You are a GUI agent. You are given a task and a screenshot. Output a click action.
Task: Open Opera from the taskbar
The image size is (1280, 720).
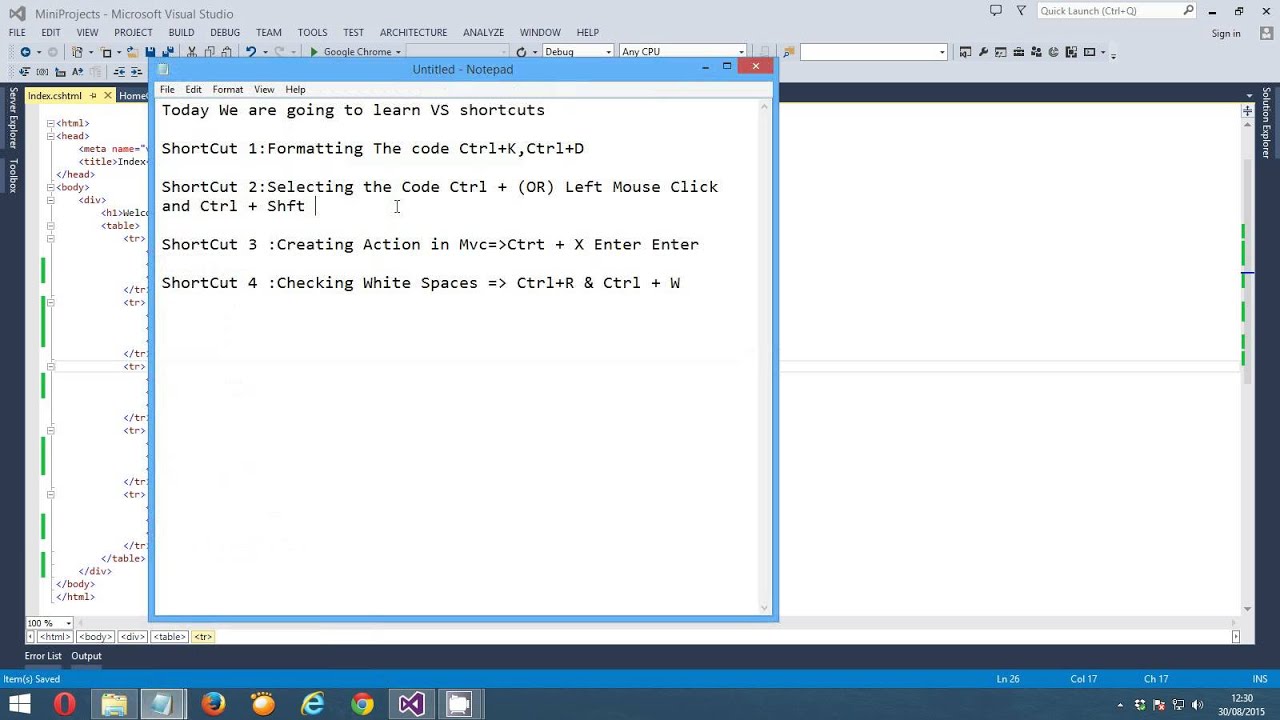65,704
